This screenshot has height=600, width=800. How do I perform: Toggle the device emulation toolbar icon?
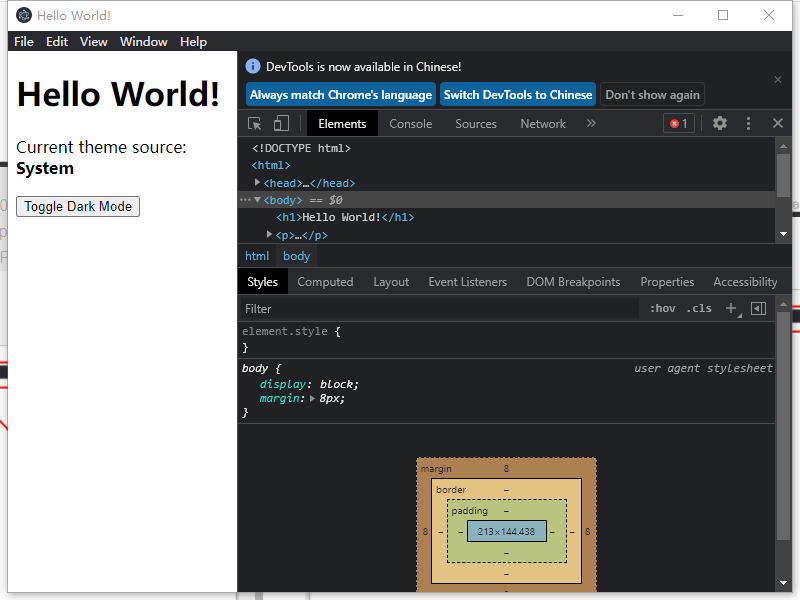pos(279,123)
